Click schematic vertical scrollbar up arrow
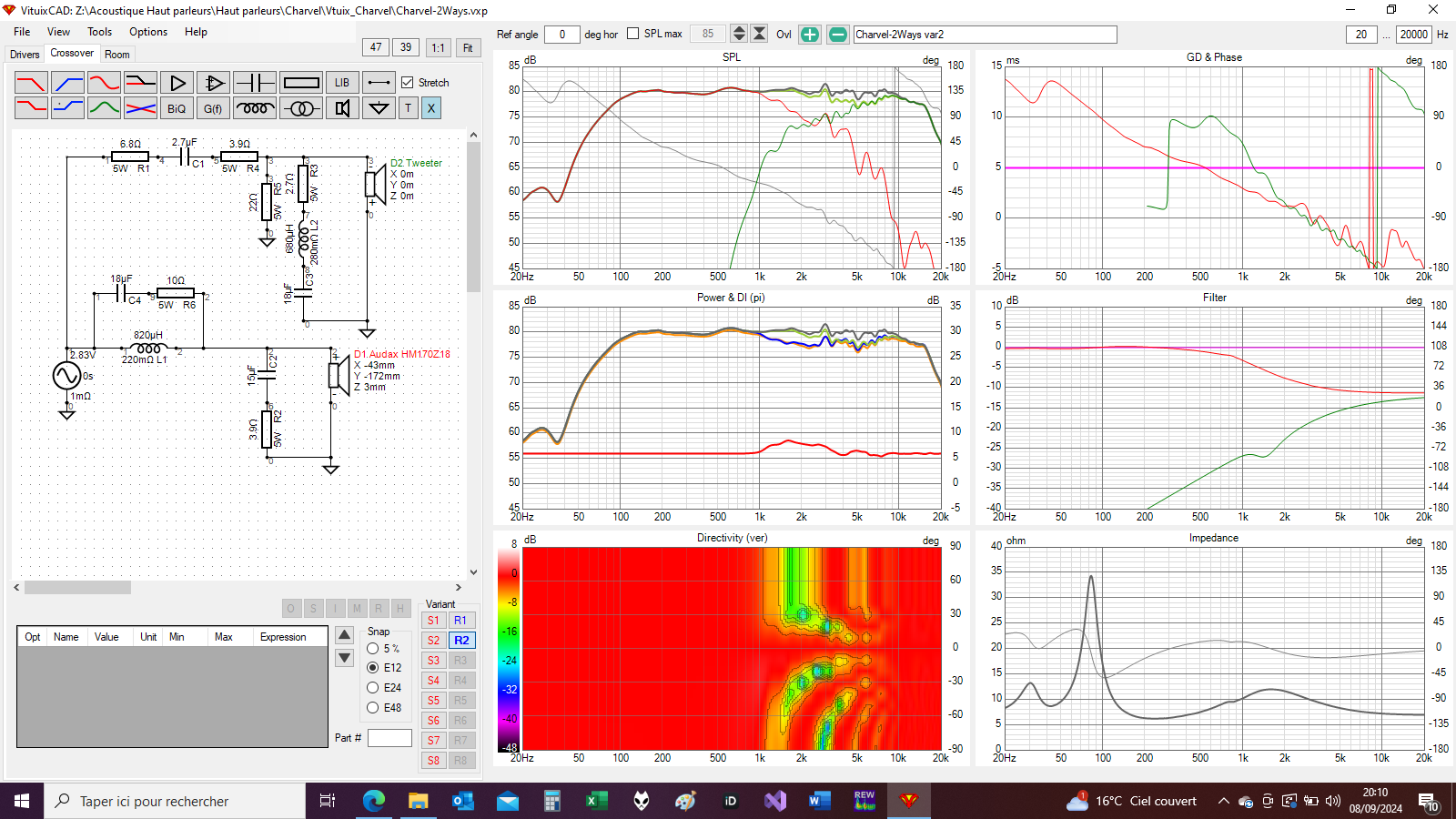1456x819 pixels. point(473,135)
